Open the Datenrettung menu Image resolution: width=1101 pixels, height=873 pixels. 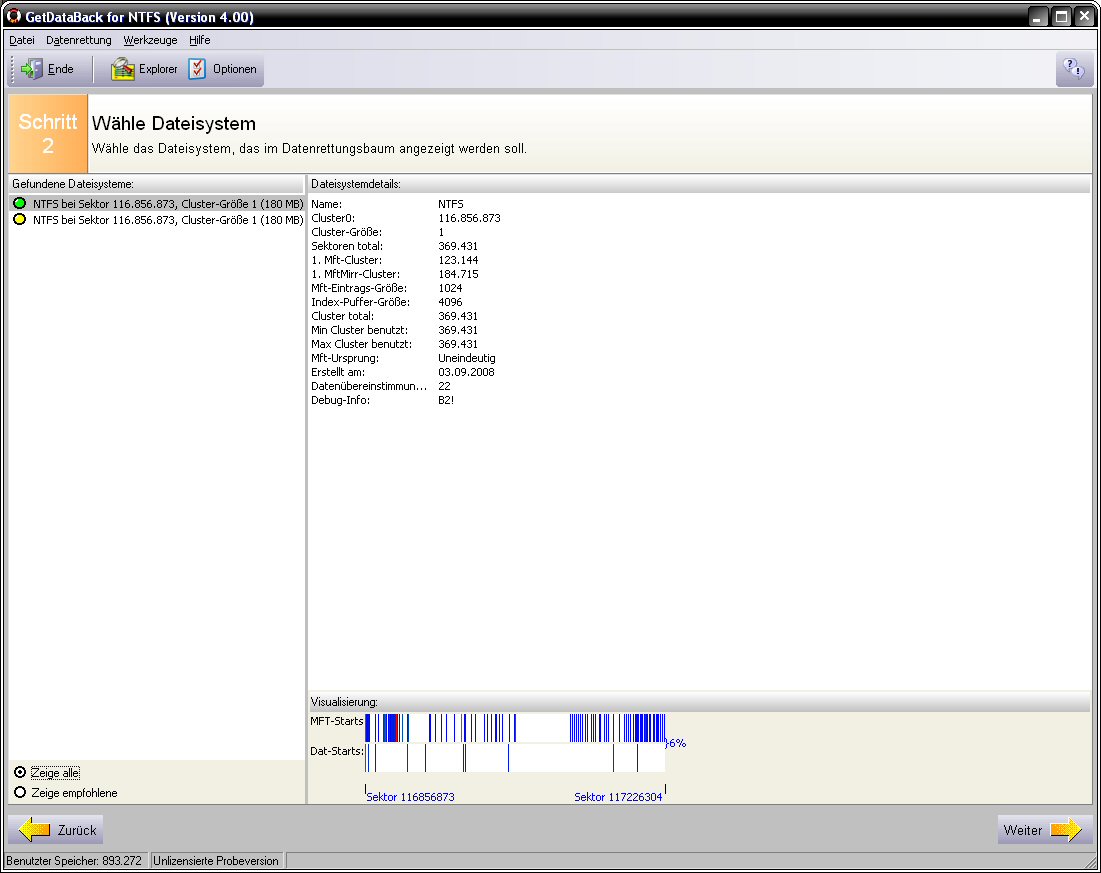[79, 40]
